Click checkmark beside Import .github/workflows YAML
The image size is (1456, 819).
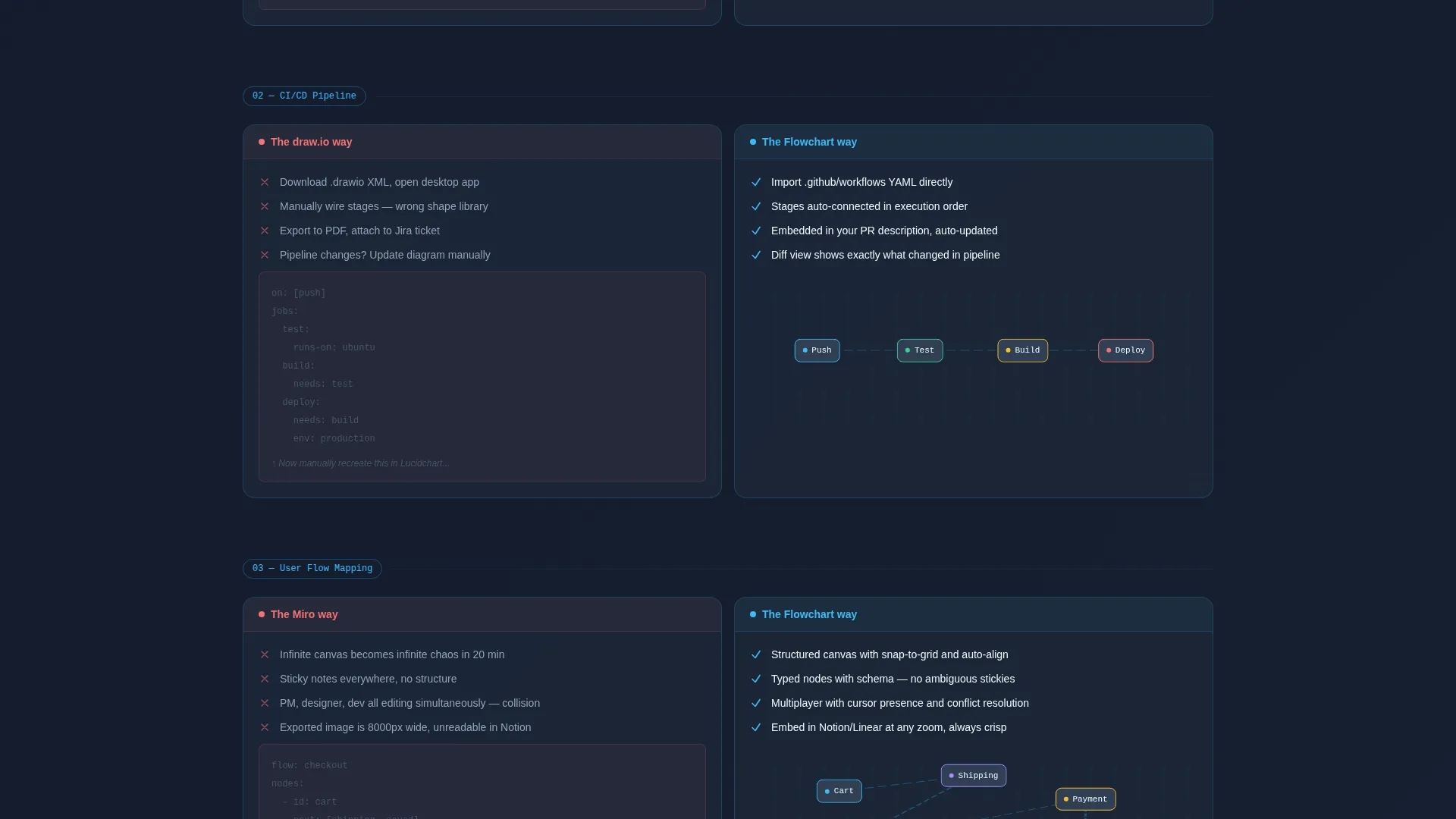[756, 182]
